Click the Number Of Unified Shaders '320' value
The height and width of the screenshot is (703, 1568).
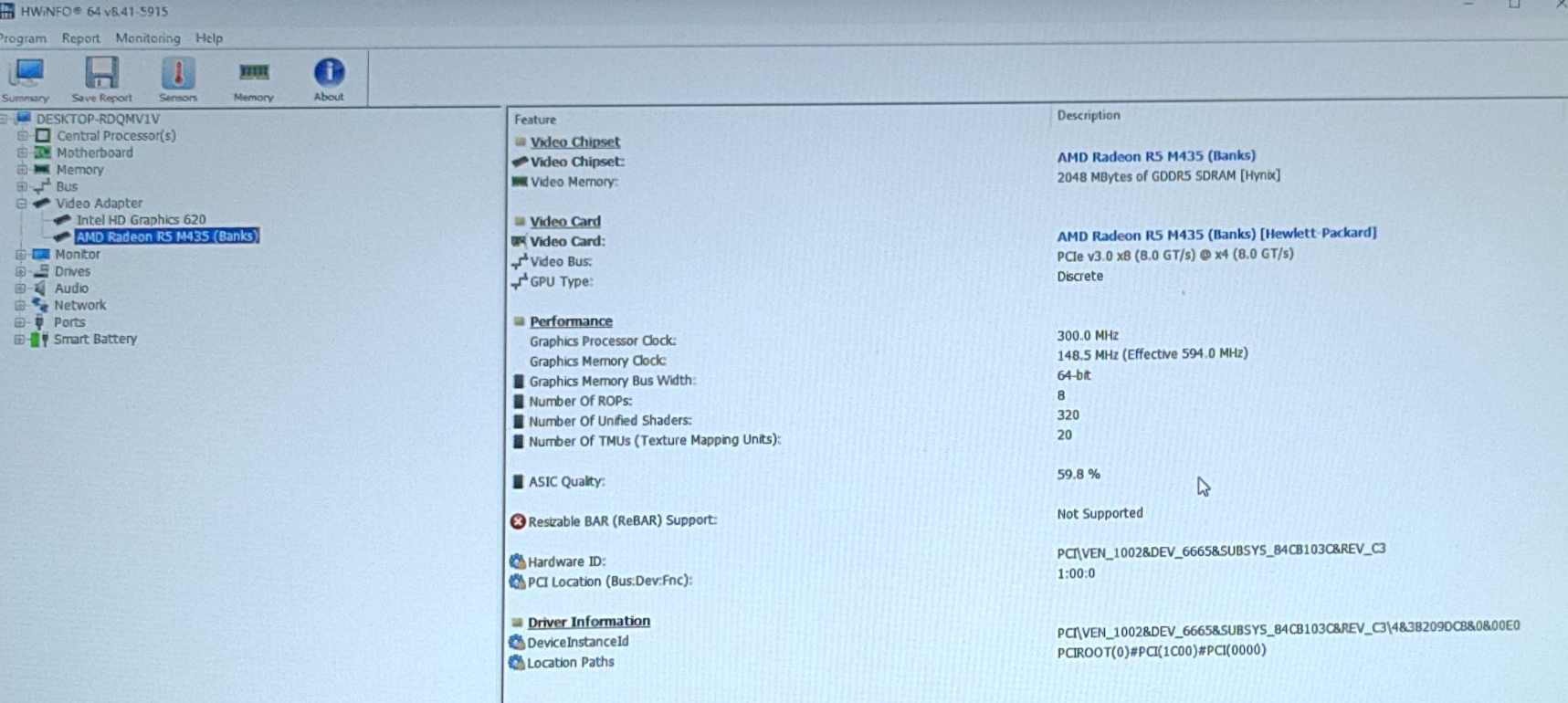coord(1068,414)
